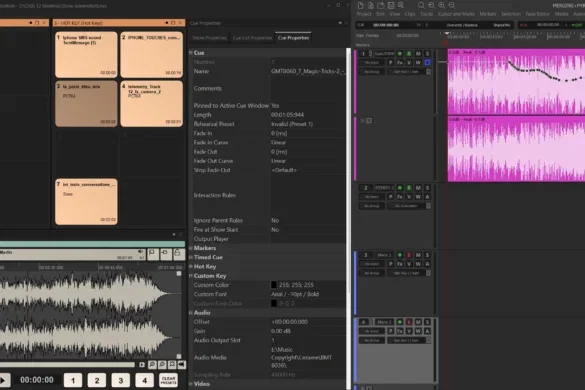The image size is (585, 390).
Task: Select rehearsal preset button 3
Action: coord(121,380)
